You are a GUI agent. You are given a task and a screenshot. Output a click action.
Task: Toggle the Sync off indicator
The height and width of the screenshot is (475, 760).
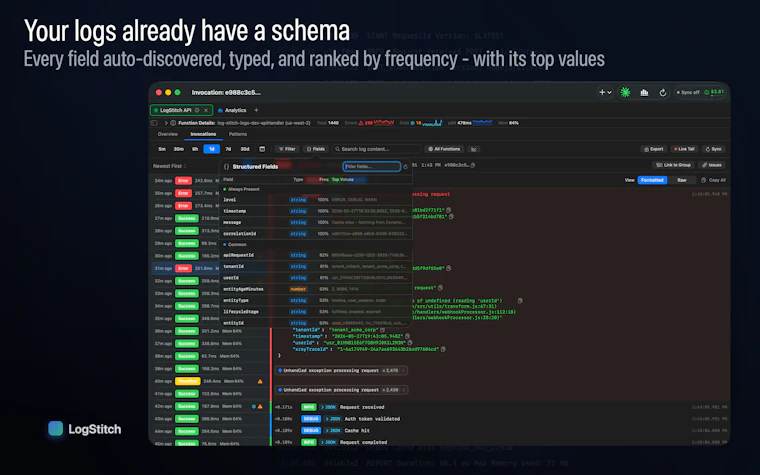point(688,92)
